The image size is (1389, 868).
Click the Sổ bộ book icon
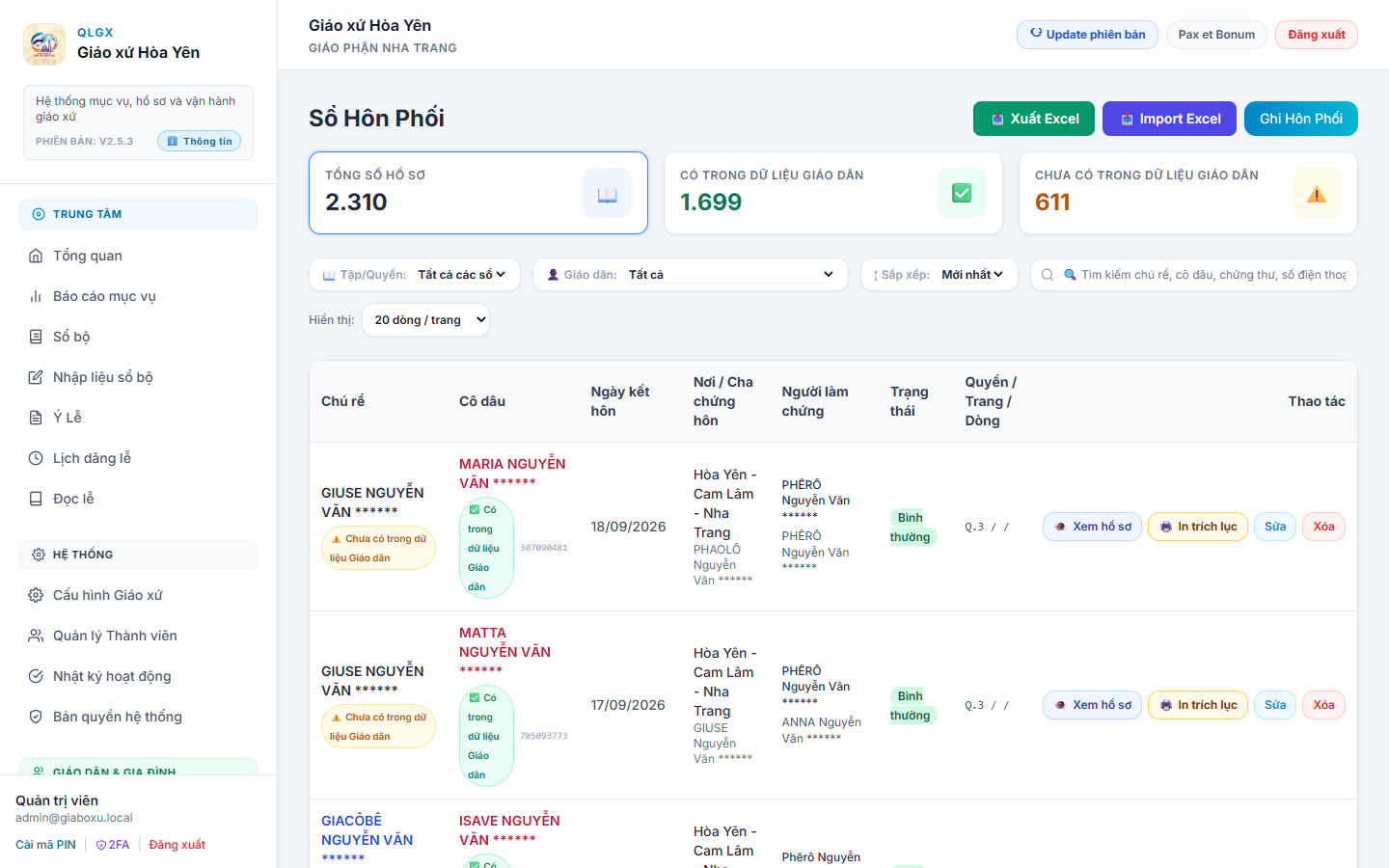(36, 337)
